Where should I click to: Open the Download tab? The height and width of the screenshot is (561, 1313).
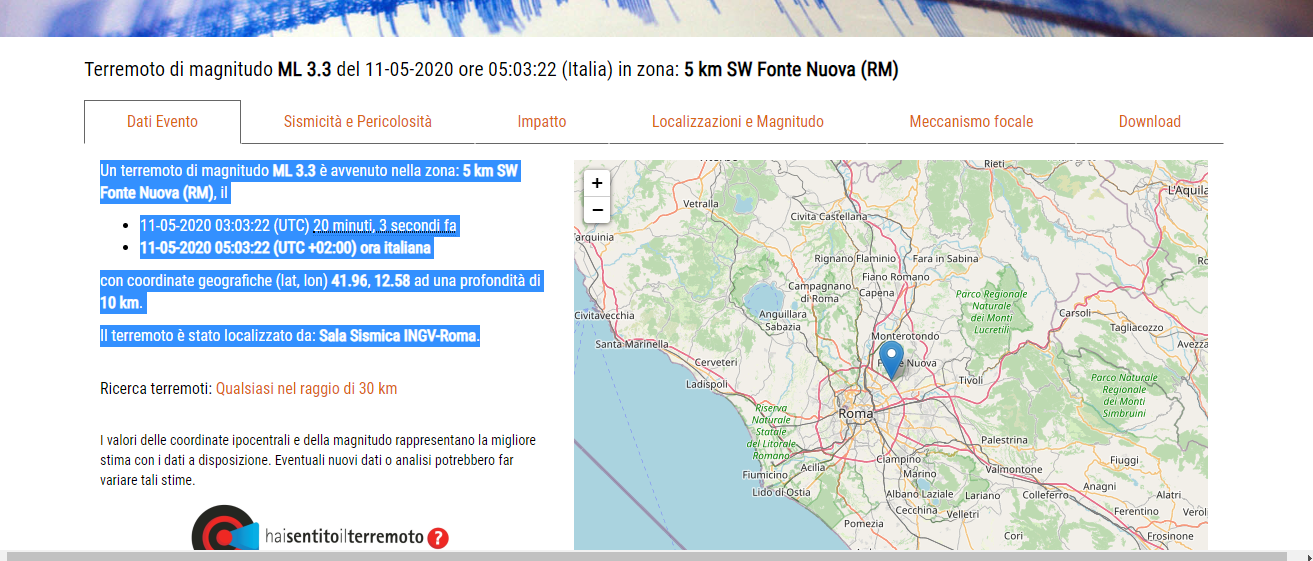(x=1149, y=122)
